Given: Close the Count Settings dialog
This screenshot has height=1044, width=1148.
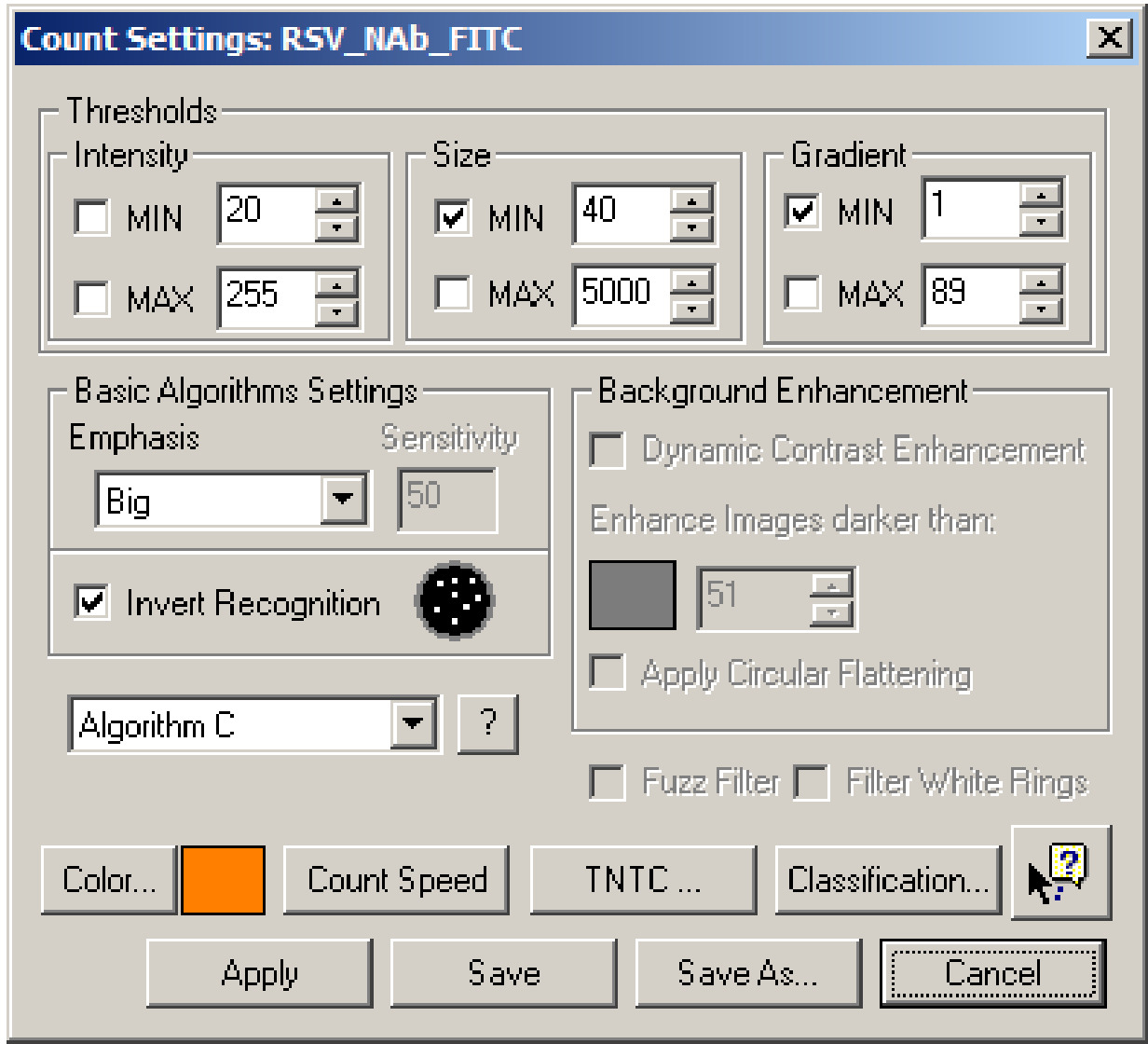Looking at the screenshot, I should 1110,38.
